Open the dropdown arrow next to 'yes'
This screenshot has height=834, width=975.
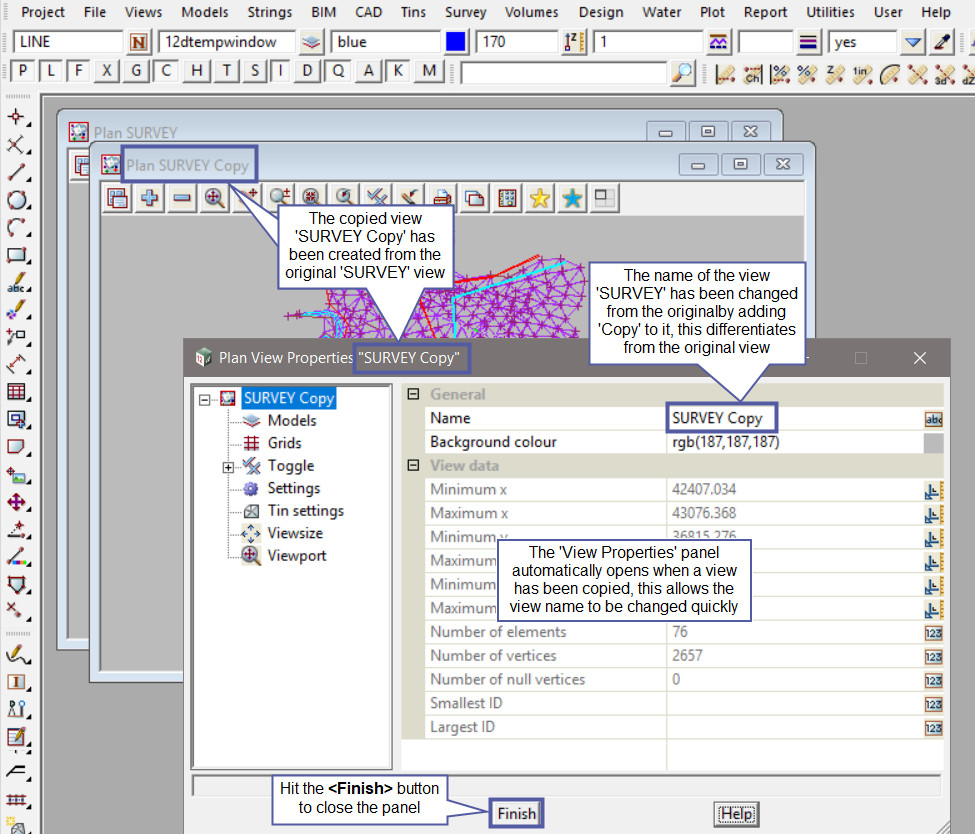(x=912, y=42)
